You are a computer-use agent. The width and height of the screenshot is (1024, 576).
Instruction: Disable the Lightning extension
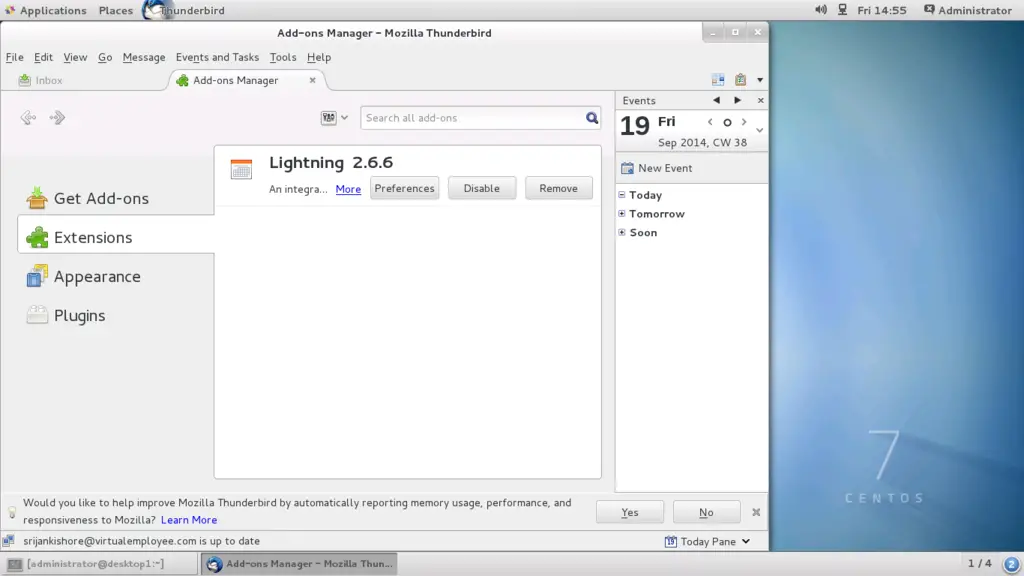(481, 188)
